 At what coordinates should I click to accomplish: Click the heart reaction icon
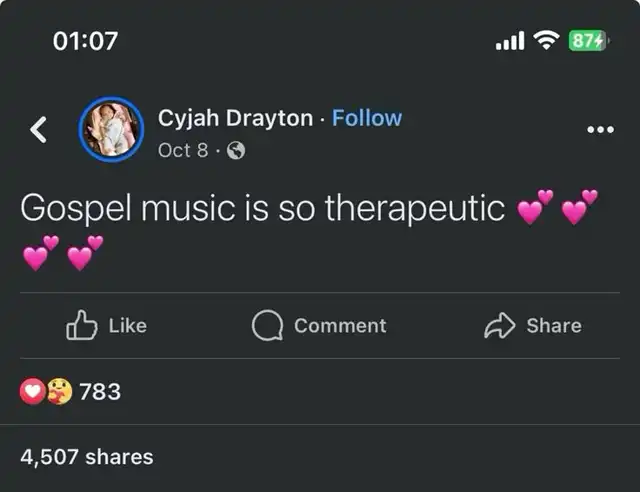(x=32, y=392)
